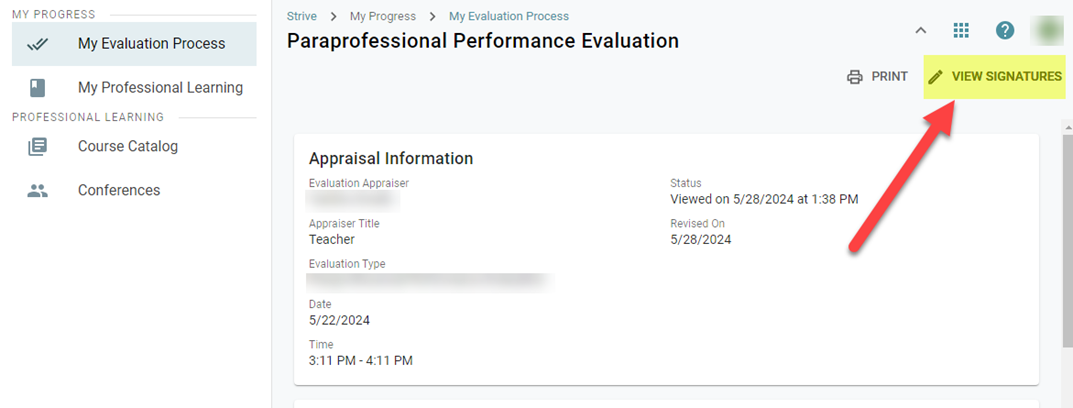1073x408 pixels.
Task: Go to Course Catalog
Action: point(128,147)
